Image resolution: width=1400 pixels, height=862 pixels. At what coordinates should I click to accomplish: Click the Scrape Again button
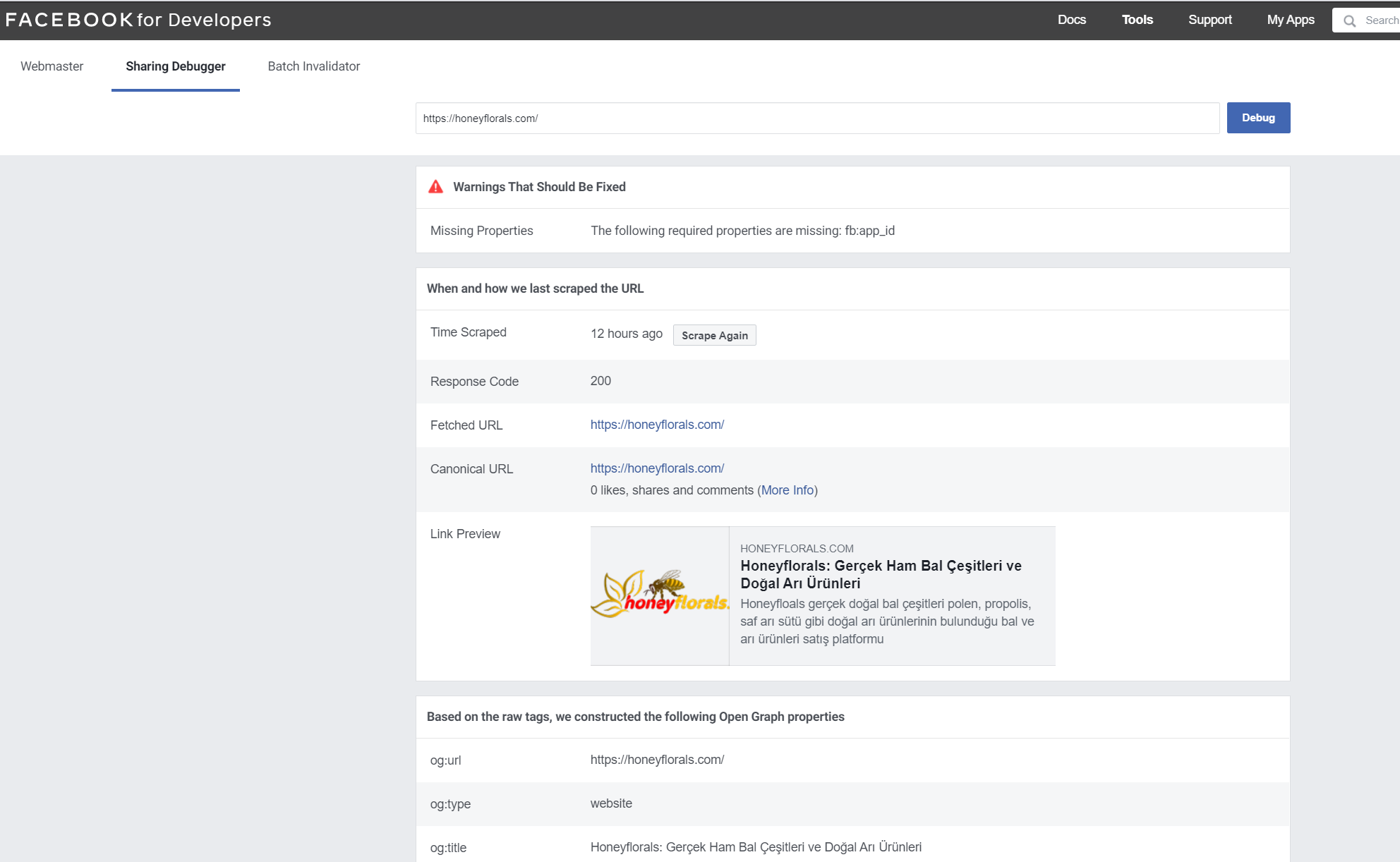coord(714,335)
